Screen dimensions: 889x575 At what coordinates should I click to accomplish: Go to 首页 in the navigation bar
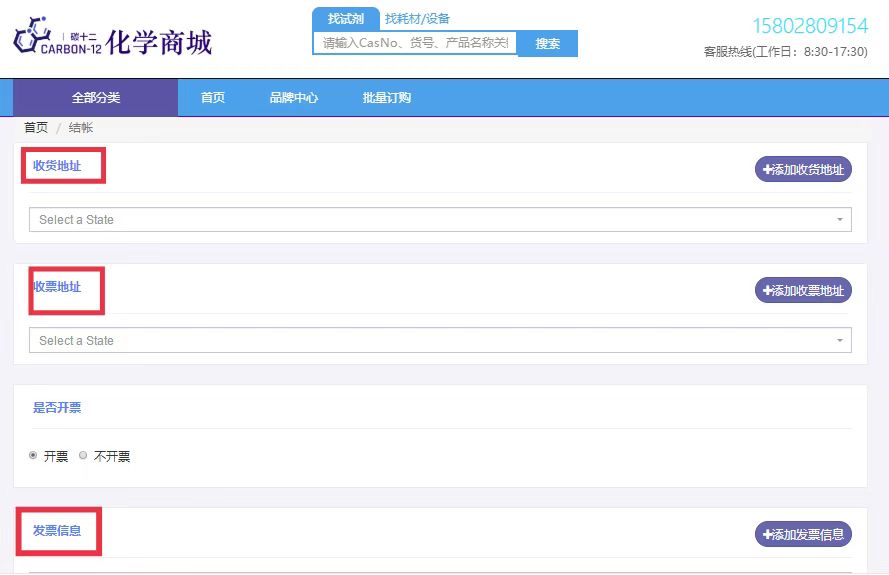point(213,98)
